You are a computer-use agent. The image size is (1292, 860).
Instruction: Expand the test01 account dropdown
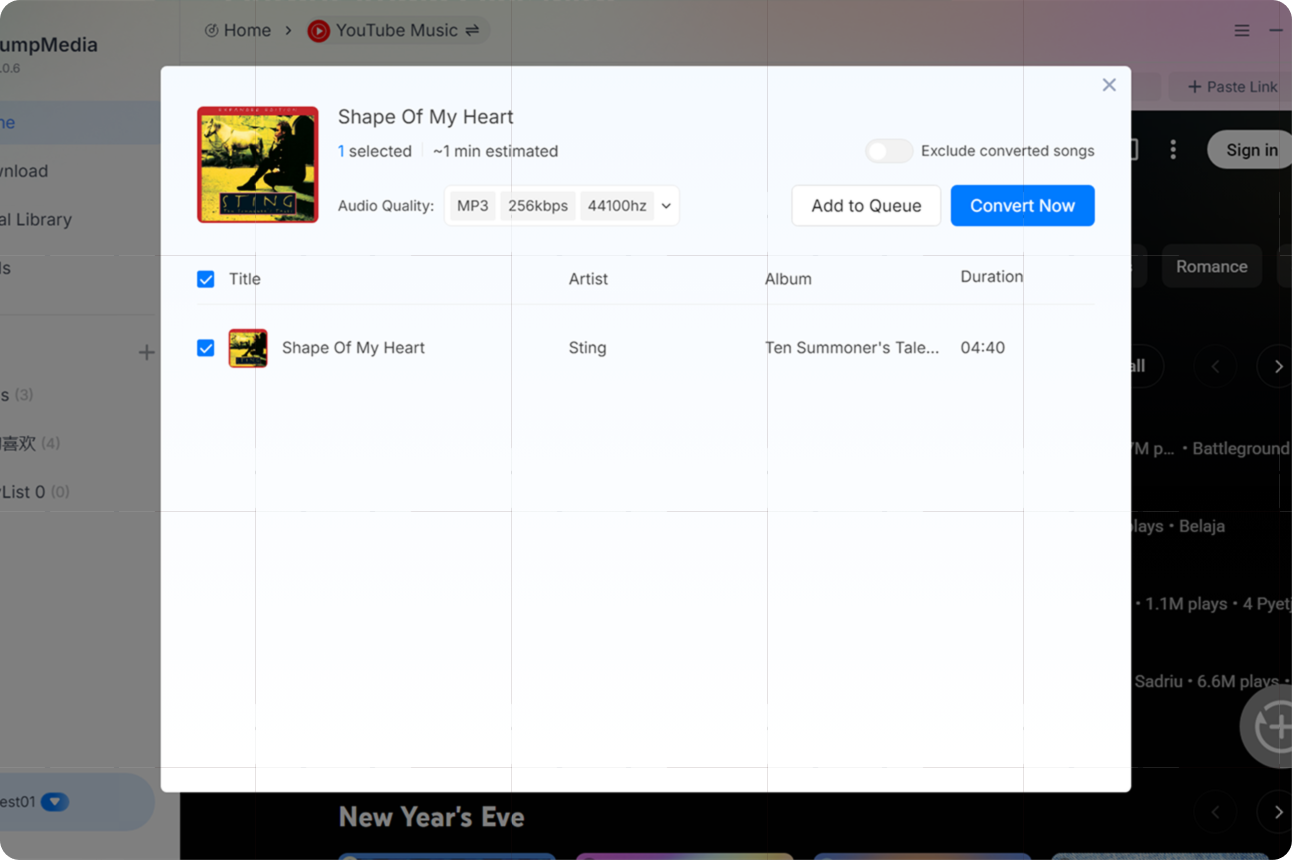pyautogui.click(x=57, y=802)
